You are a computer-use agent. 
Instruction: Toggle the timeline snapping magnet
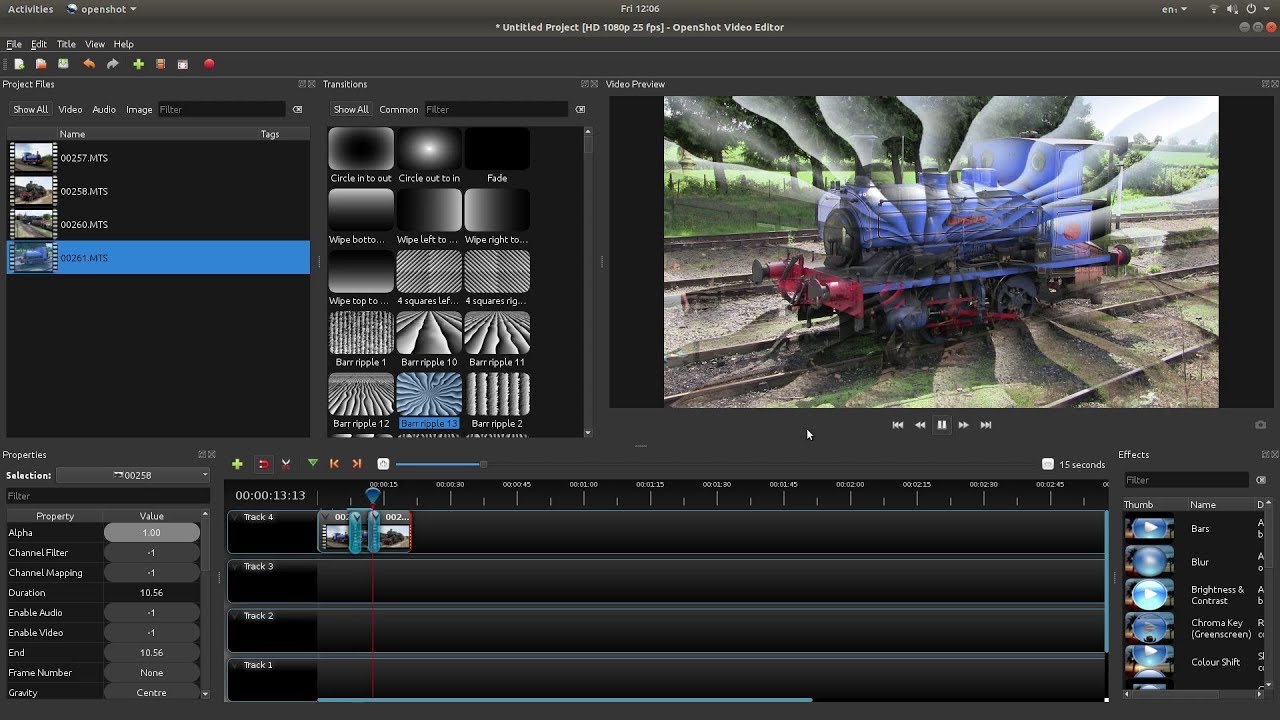pyautogui.click(x=263, y=464)
